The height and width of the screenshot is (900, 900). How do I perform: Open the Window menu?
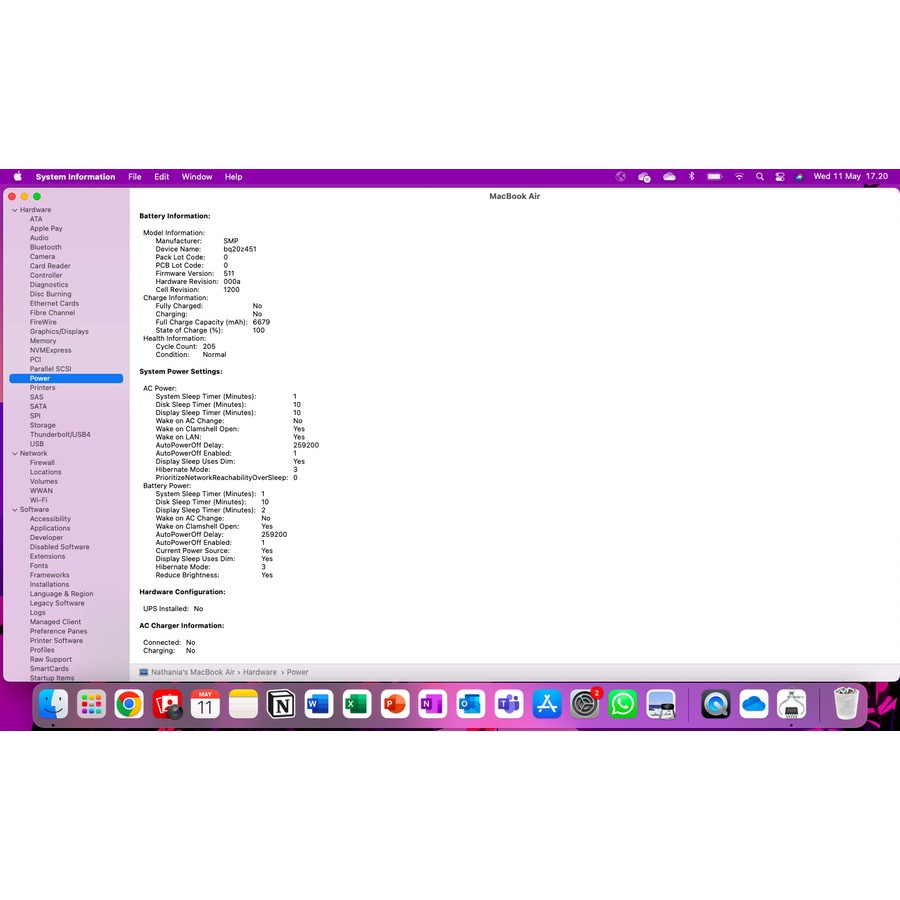click(197, 177)
